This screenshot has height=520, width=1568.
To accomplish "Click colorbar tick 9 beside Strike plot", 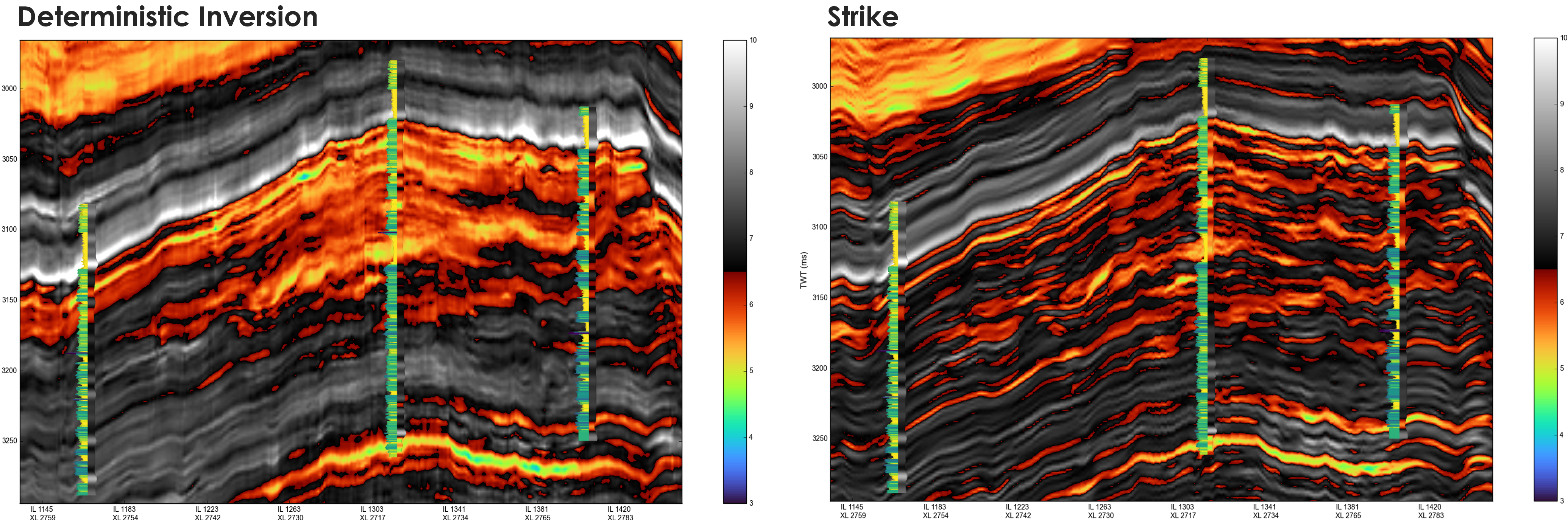I will 1562,104.
